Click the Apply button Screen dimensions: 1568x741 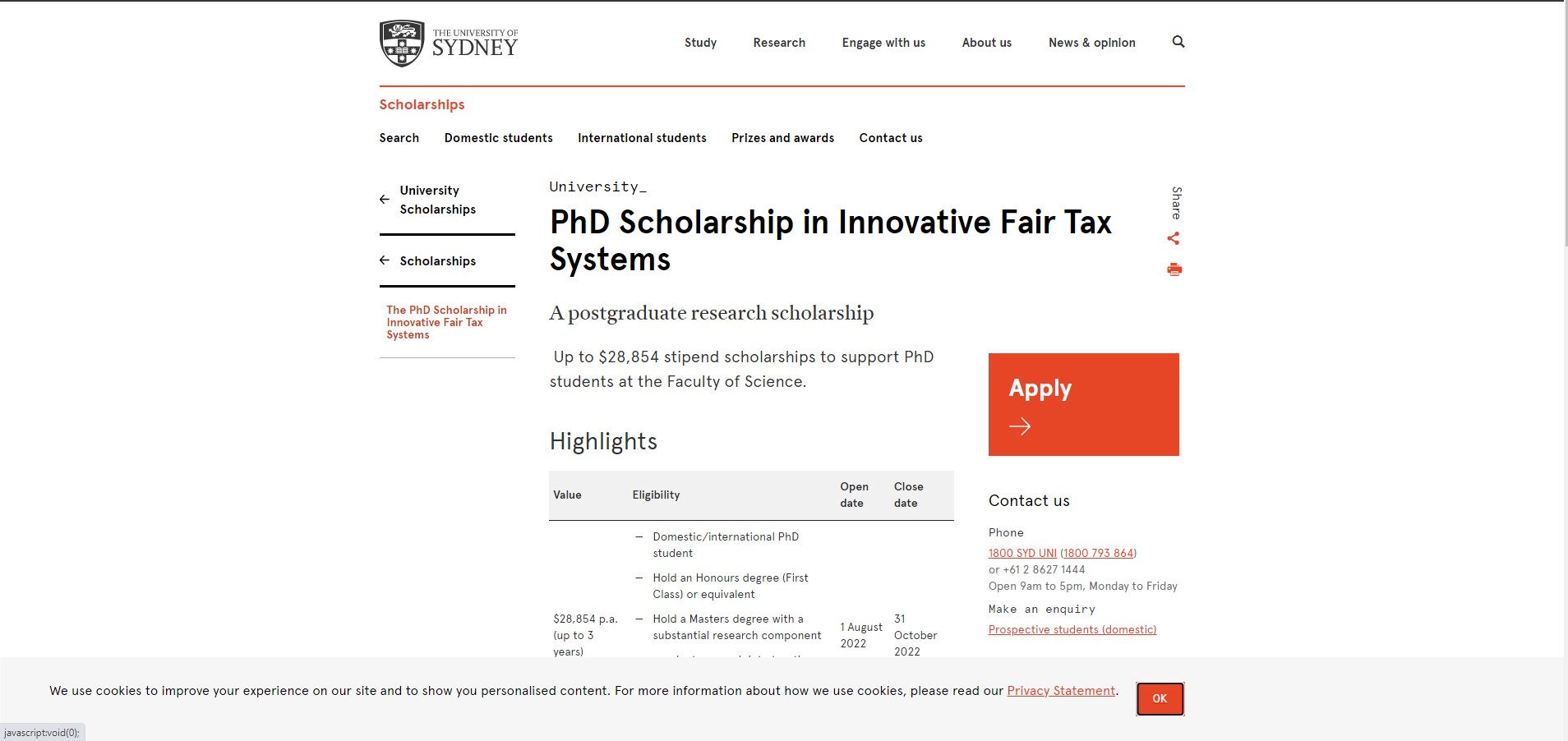1083,404
